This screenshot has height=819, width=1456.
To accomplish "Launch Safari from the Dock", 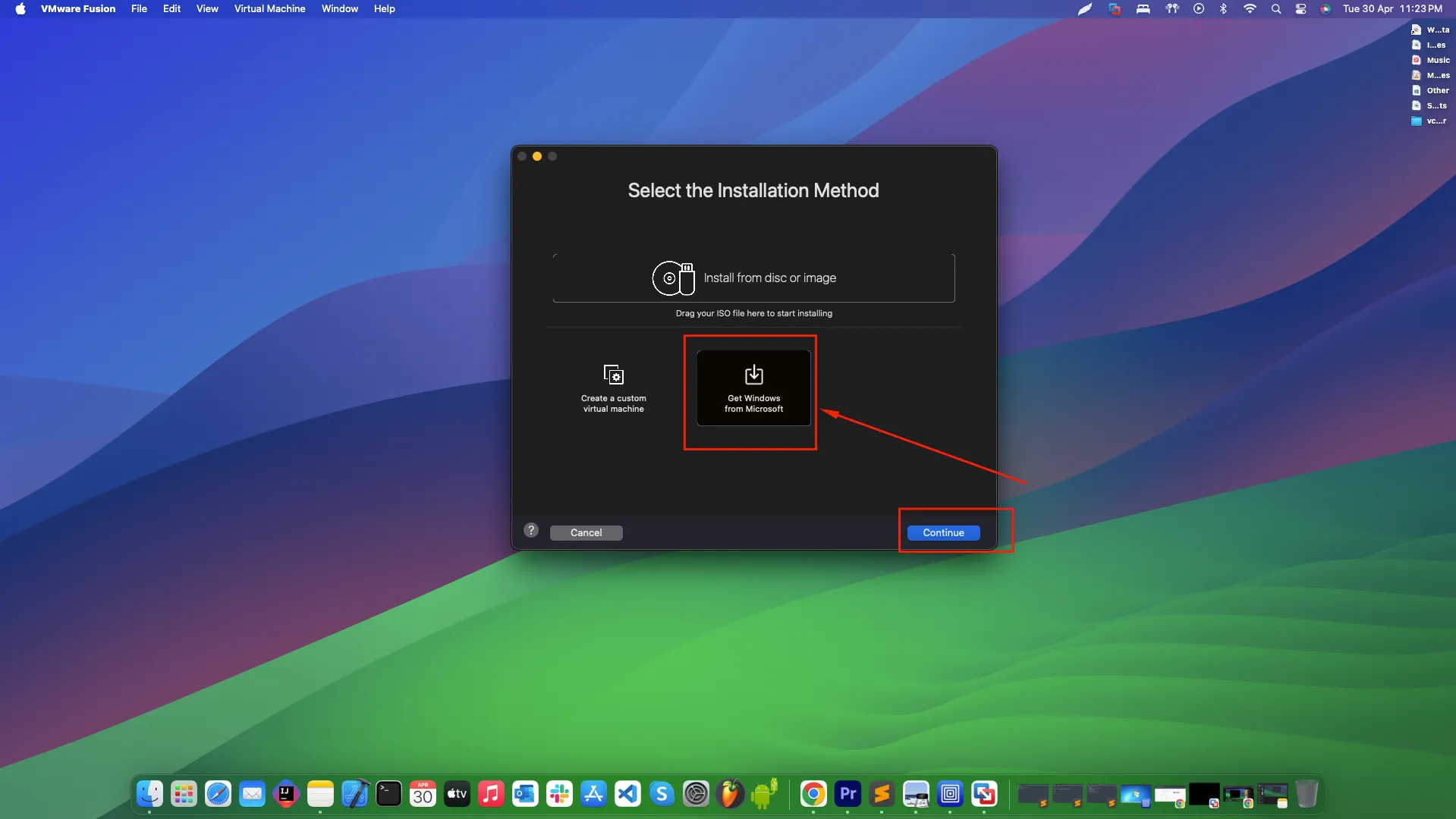I will coord(218,794).
